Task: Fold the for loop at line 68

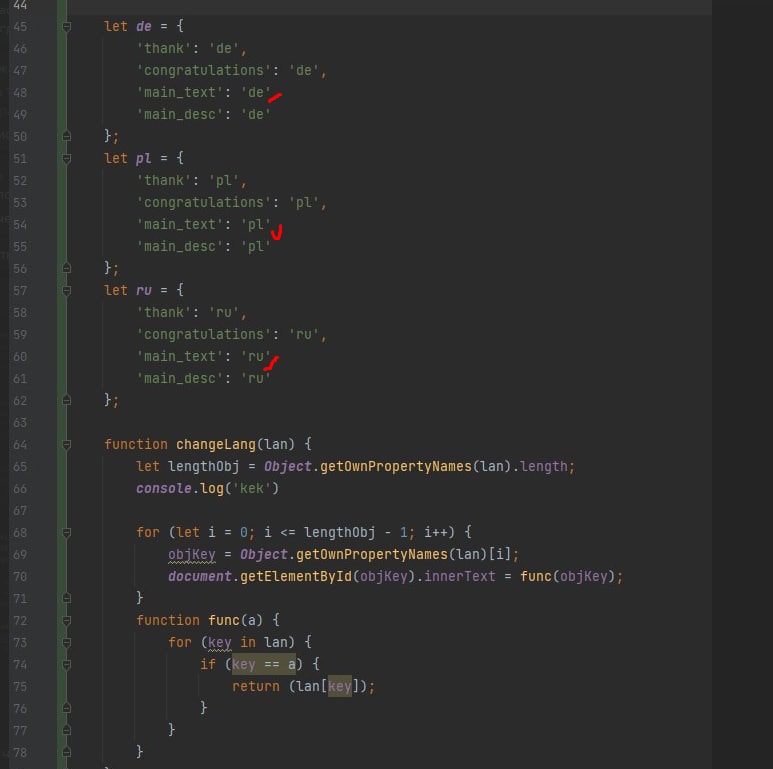Action: coord(67,532)
